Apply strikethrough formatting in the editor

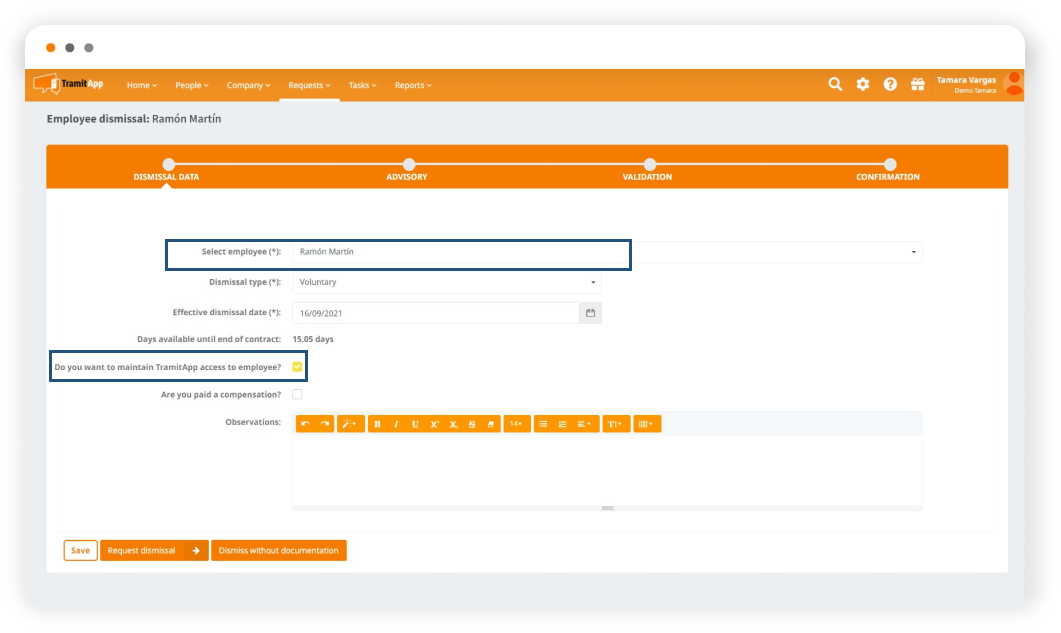coord(472,424)
